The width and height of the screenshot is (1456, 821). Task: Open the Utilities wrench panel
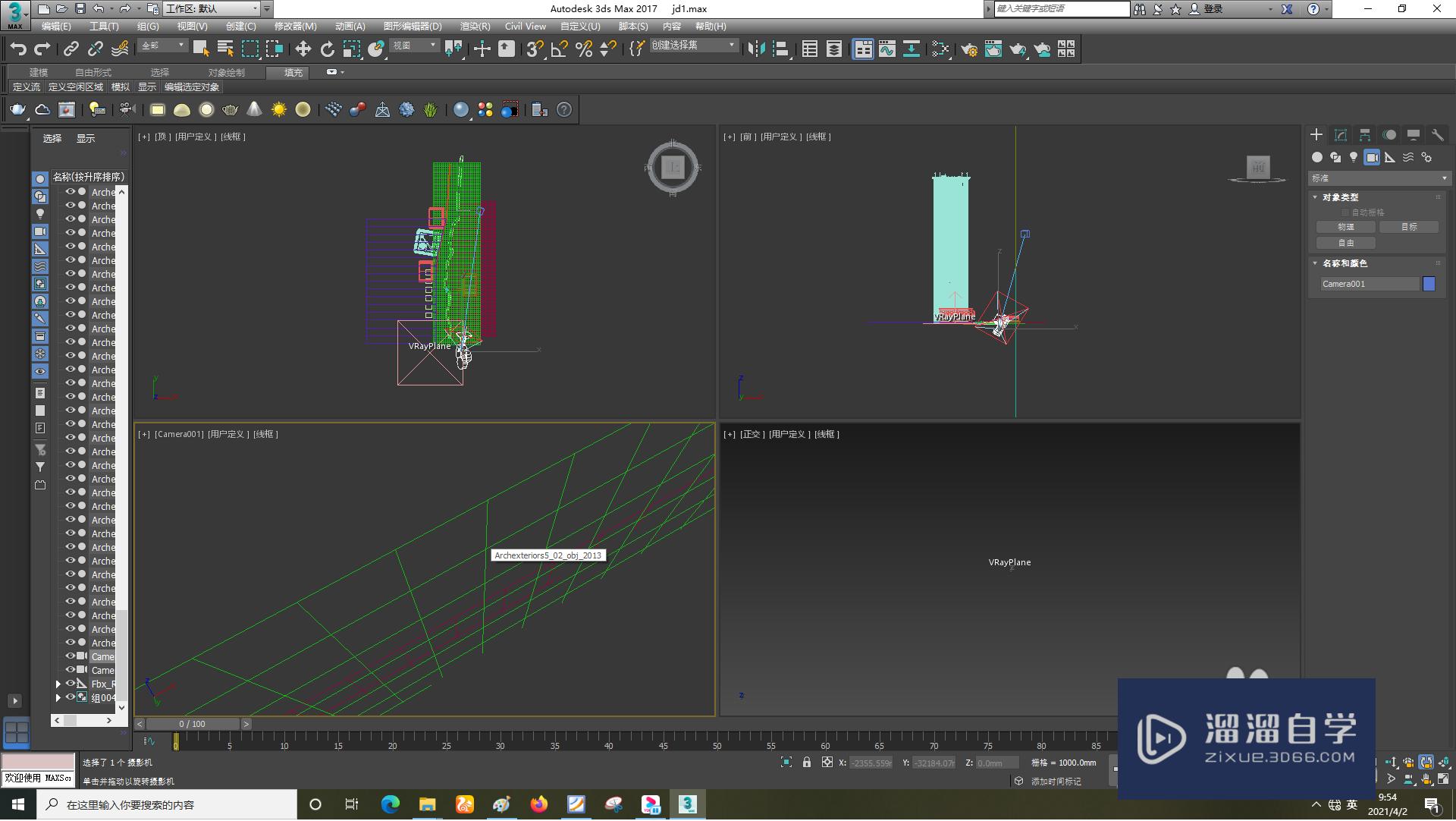click(1437, 134)
